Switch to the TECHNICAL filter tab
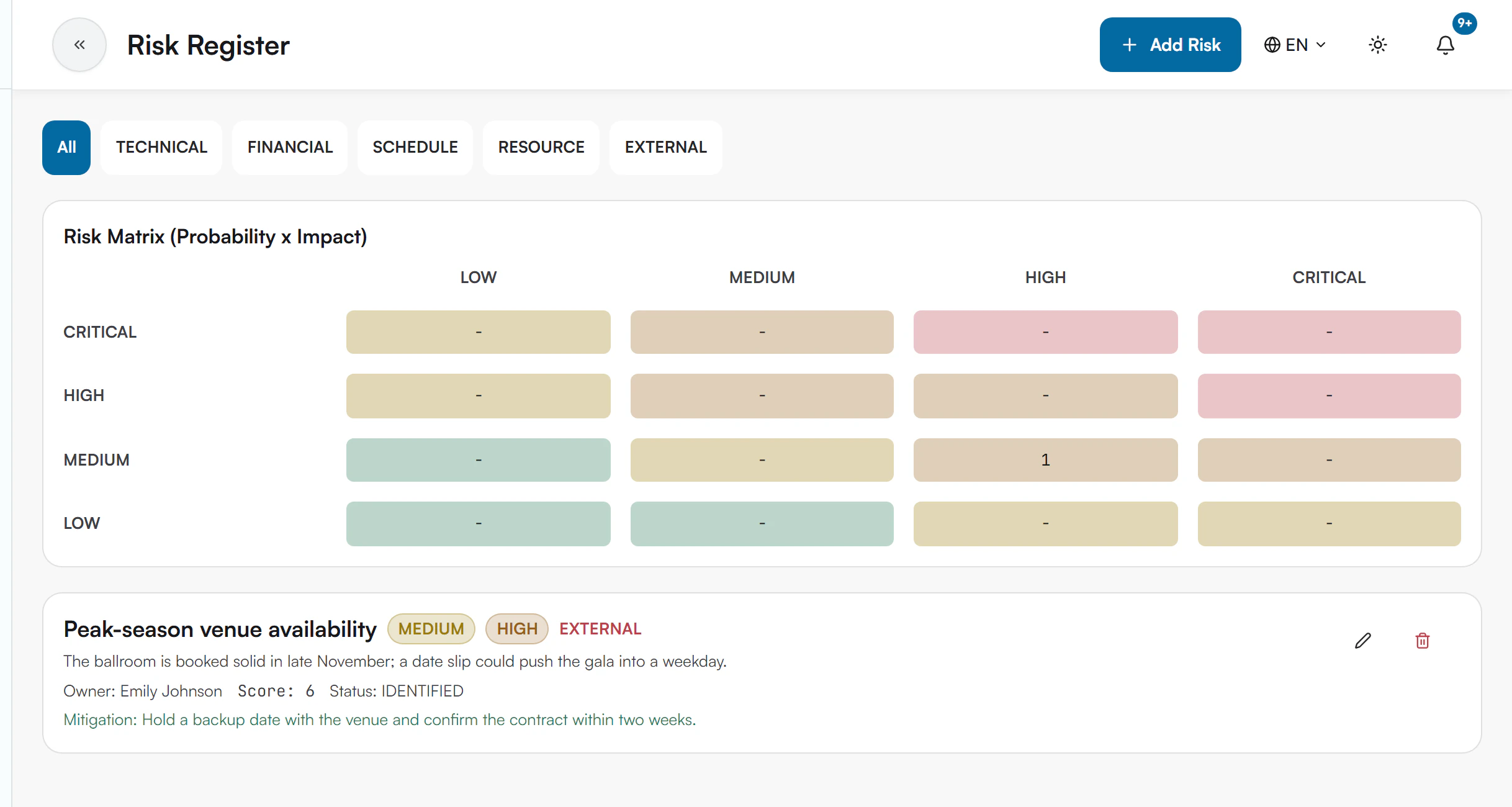This screenshot has width=1512, height=807. coord(161,147)
